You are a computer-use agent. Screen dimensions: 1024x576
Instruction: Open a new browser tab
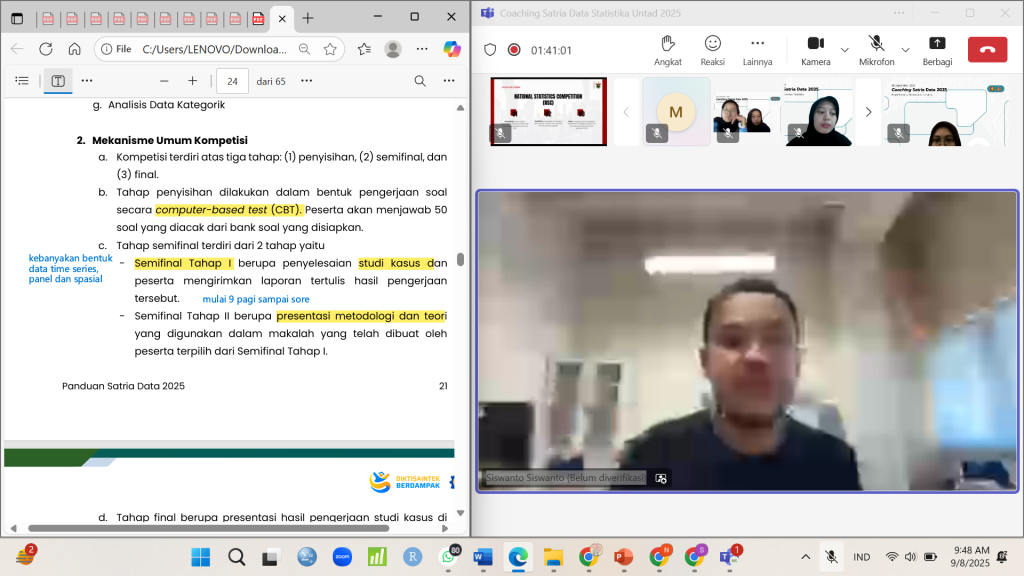tap(308, 18)
